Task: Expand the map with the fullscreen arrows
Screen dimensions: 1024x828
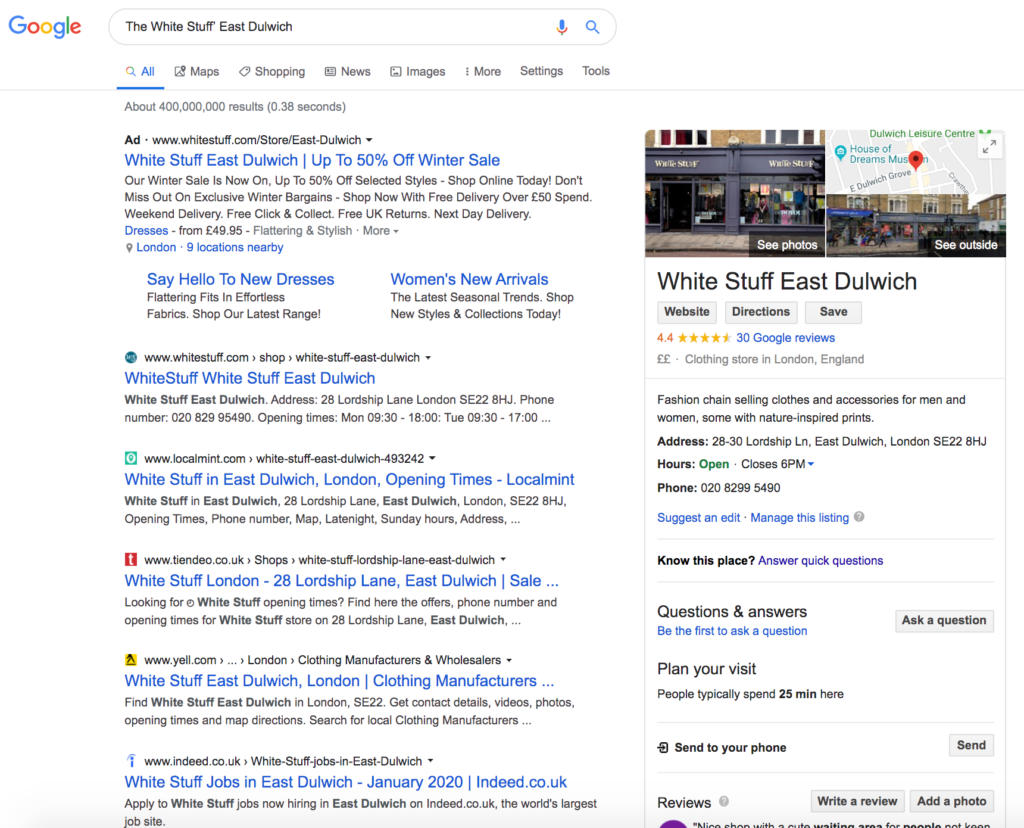Action: tap(989, 147)
